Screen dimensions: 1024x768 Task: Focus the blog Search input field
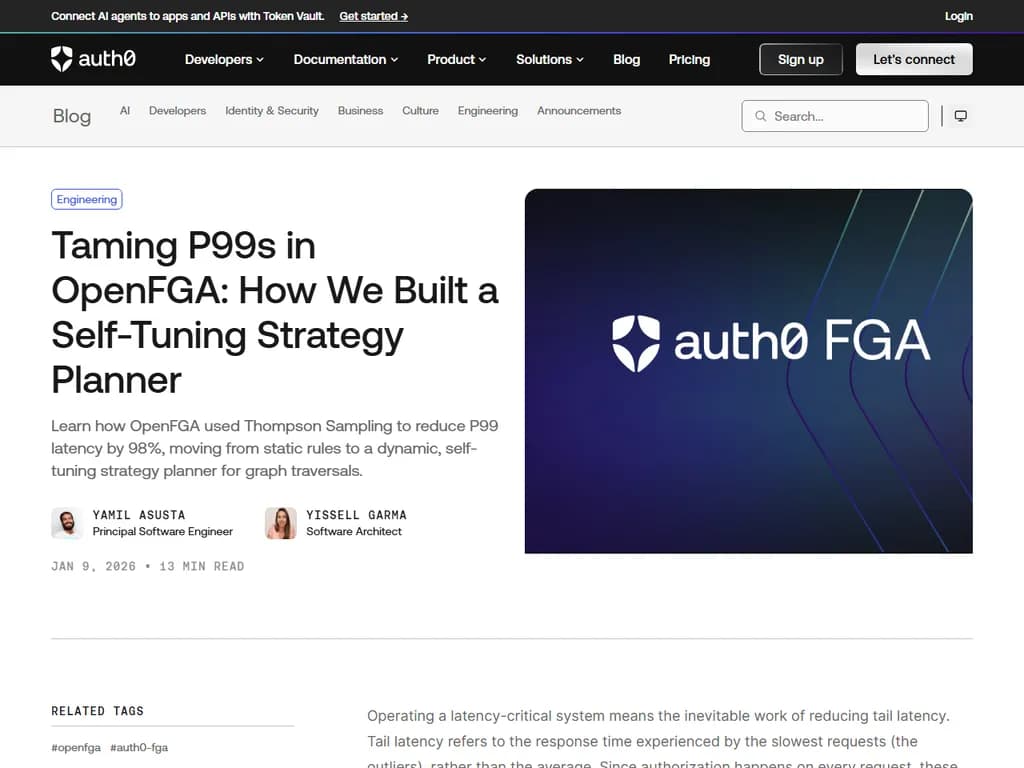click(x=845, y=116)
